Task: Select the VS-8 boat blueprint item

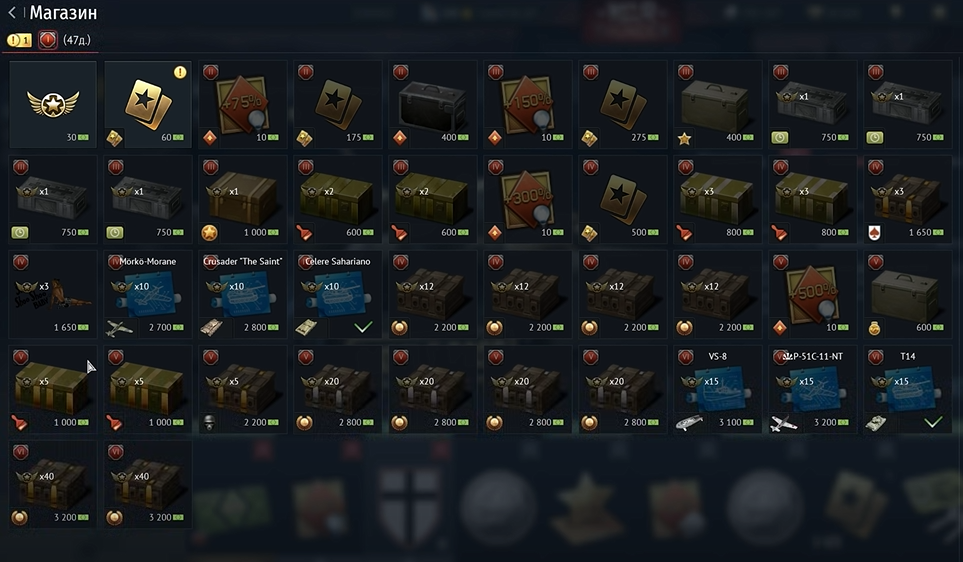Action: pyautogui.click(x=717, y=390)
